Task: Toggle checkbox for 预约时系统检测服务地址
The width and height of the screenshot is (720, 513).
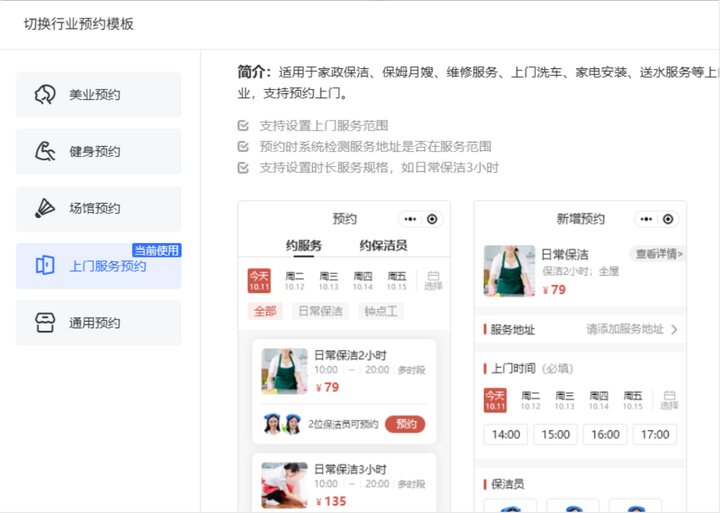Action: (243, 146)
